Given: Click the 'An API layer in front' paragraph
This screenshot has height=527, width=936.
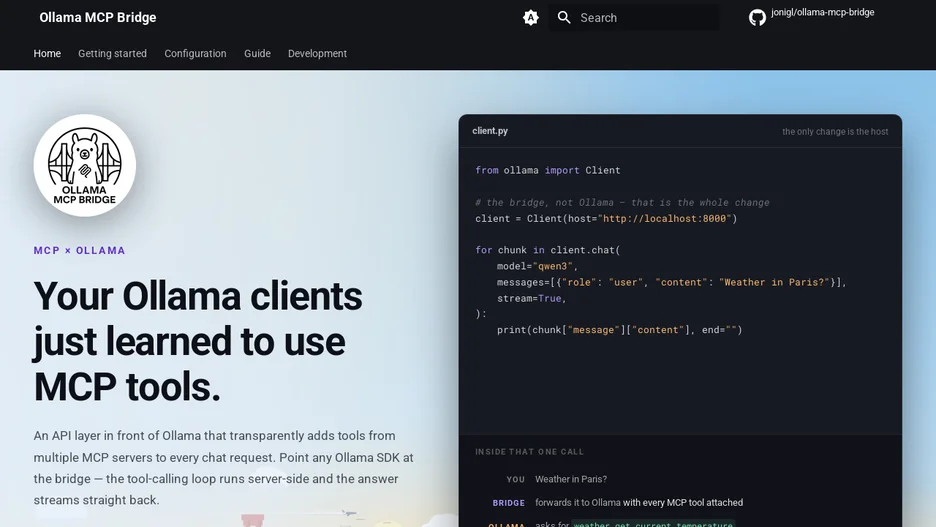Looking at the screenshot, I should tap(224, 468).
